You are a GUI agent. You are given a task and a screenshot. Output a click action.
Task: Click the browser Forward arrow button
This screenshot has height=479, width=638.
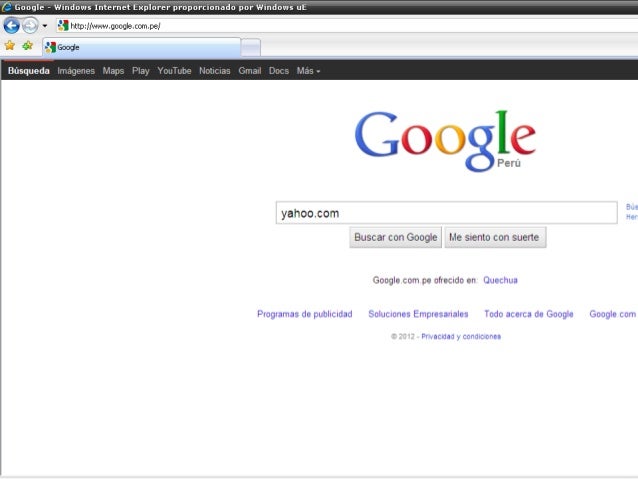(30, 26)
